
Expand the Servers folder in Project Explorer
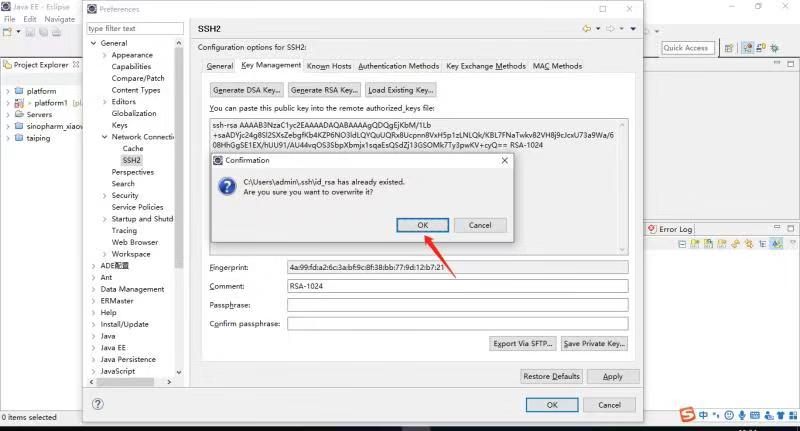[x=8, y=115]
